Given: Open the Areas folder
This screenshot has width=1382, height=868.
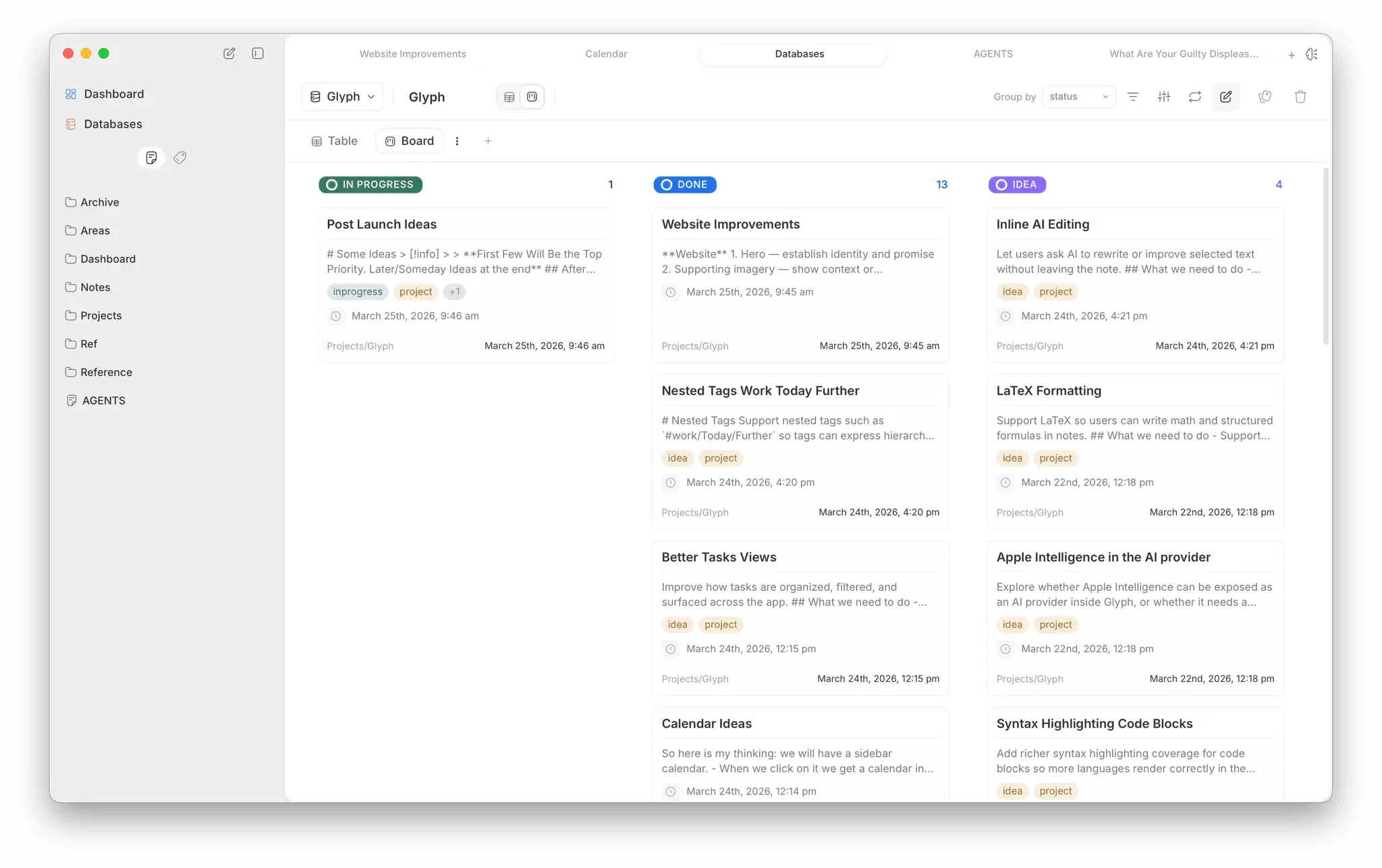Looking at the screenshot, I should tap(88, 231).
